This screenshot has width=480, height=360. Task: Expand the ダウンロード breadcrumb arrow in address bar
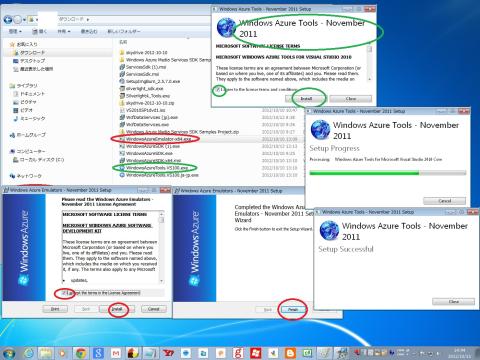(x=88, y=20)
